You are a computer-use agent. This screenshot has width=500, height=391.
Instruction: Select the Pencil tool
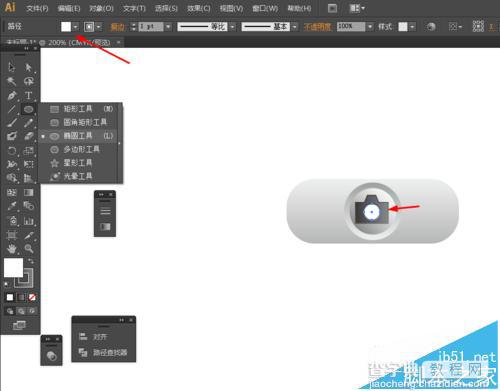[28, 123]
